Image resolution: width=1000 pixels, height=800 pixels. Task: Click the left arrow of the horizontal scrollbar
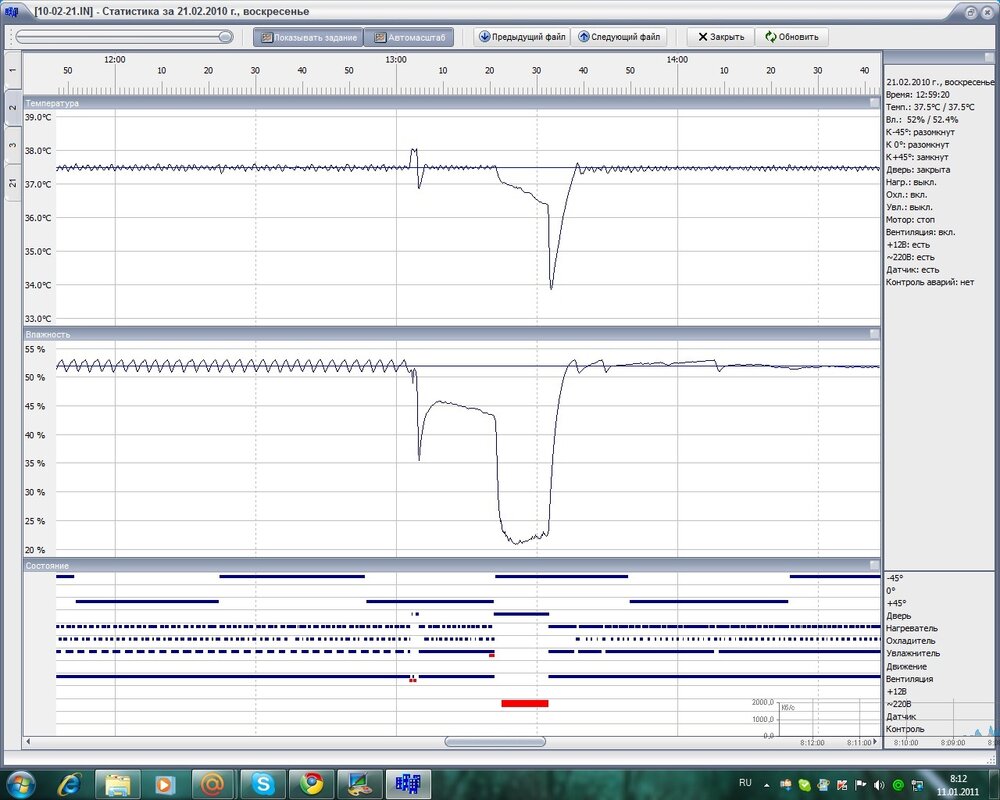[29, 742]
